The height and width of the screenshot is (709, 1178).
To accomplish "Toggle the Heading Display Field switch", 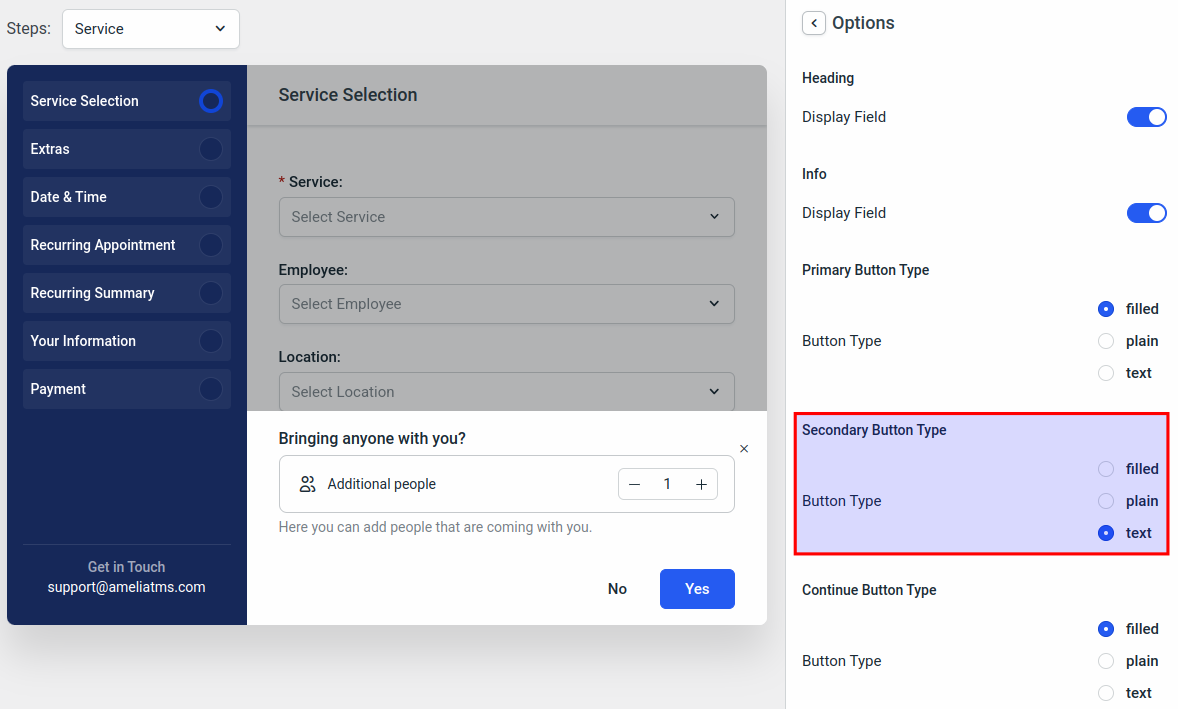I will 1146,117.
